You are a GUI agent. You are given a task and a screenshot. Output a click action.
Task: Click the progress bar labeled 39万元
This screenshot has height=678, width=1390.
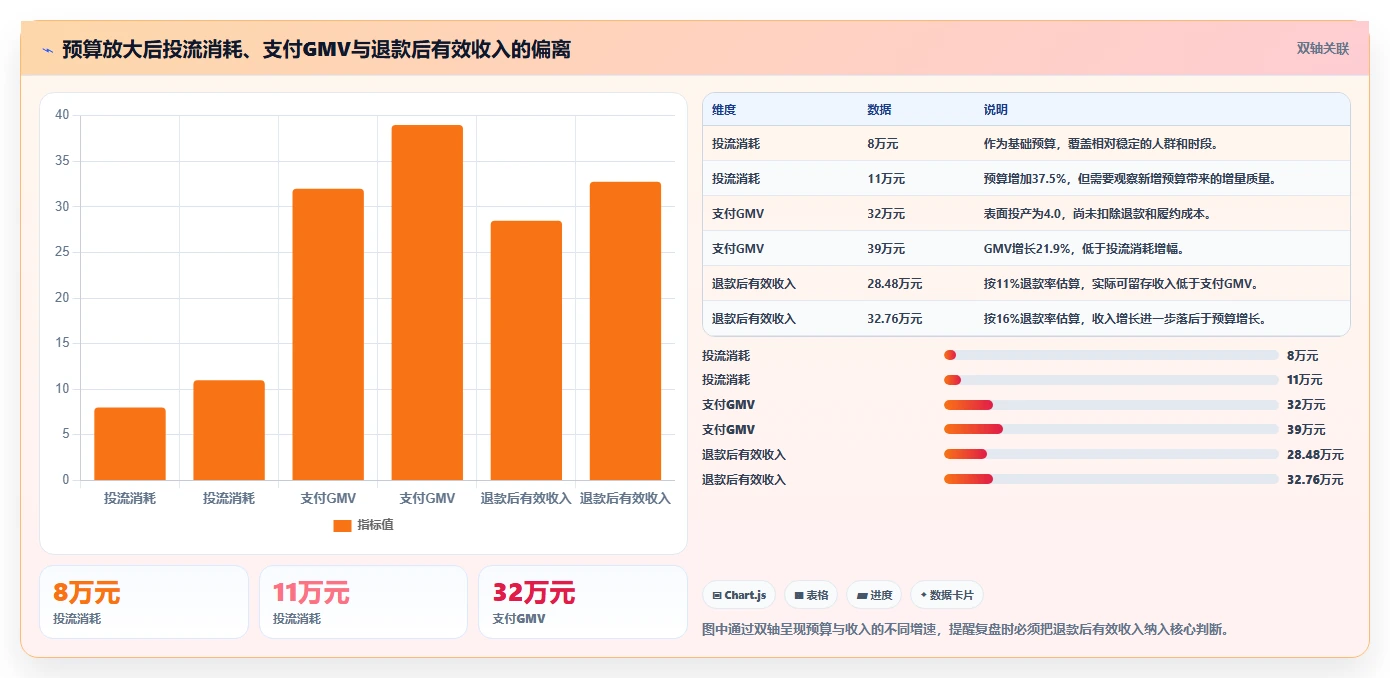point(1111,430)
